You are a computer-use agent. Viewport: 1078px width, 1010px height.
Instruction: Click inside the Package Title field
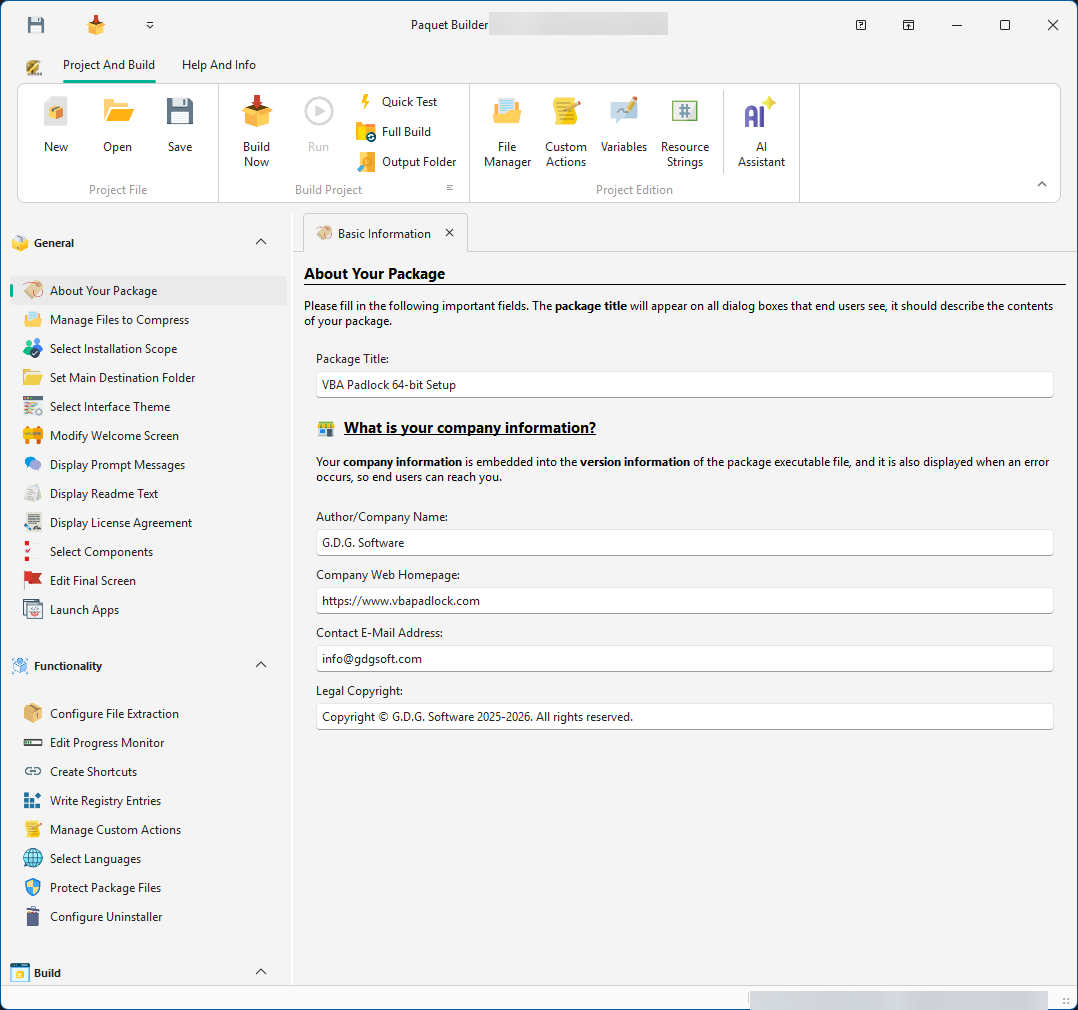684,384
